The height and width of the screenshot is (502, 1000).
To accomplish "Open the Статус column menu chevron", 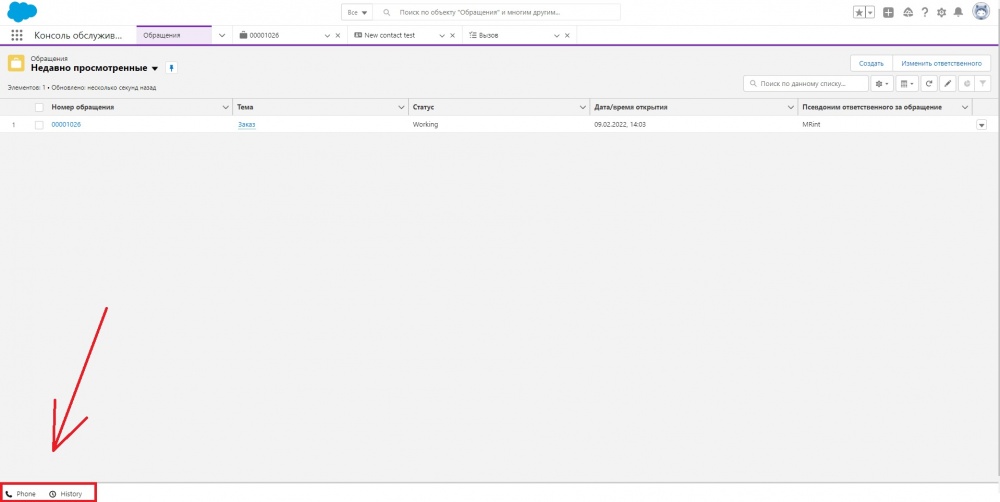I will click(582, 107).
